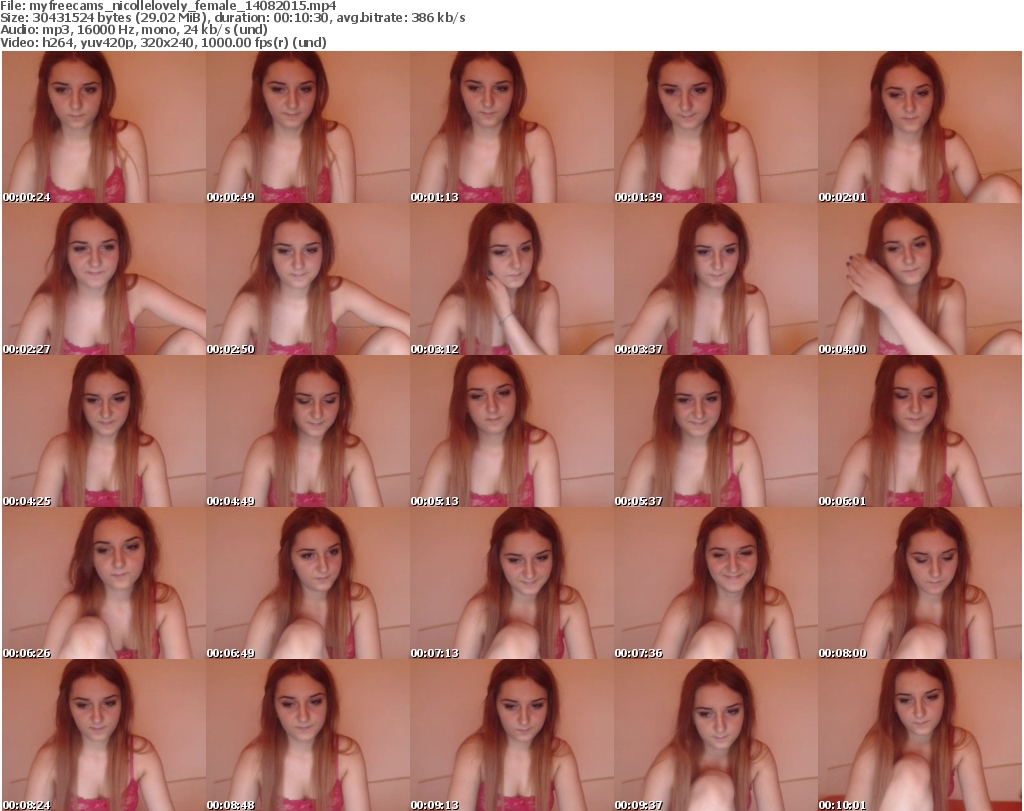Image resolution: width=1024 pixels, height=811 pixels.
Task: Select the frame at 00:03:37
Action: pyautogui.click(x=715, y=279)
